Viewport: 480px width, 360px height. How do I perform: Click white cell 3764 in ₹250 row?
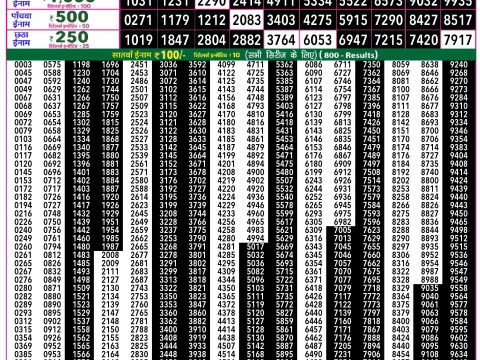click(x=281, y=40)
